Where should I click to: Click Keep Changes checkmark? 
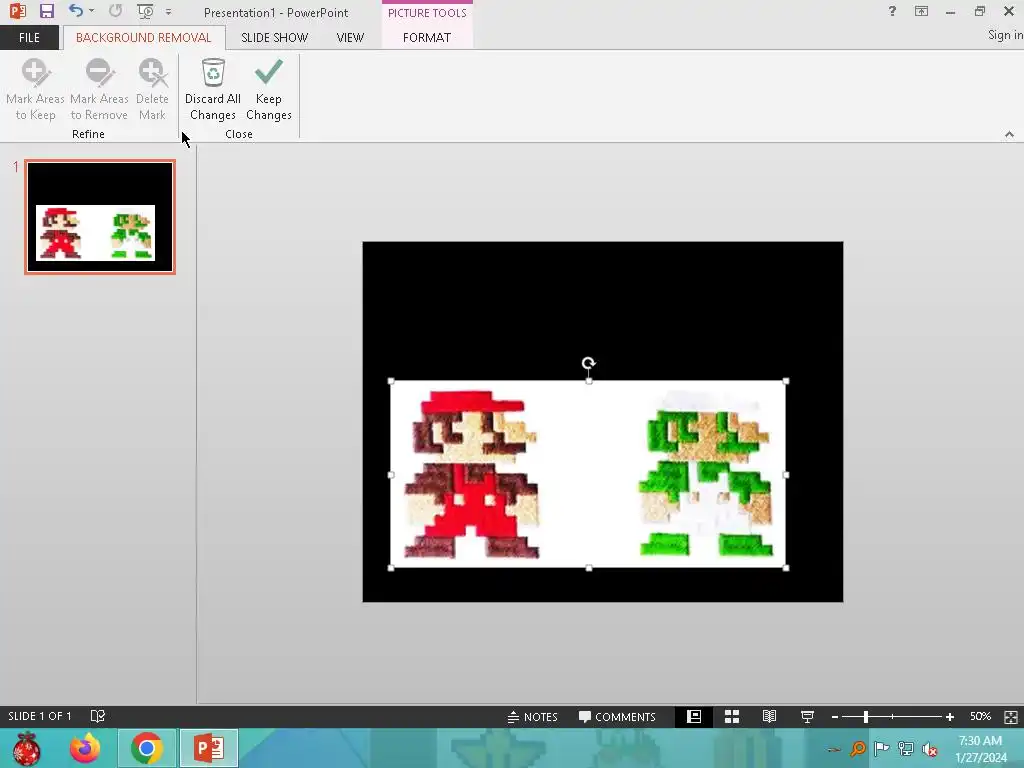268,72
